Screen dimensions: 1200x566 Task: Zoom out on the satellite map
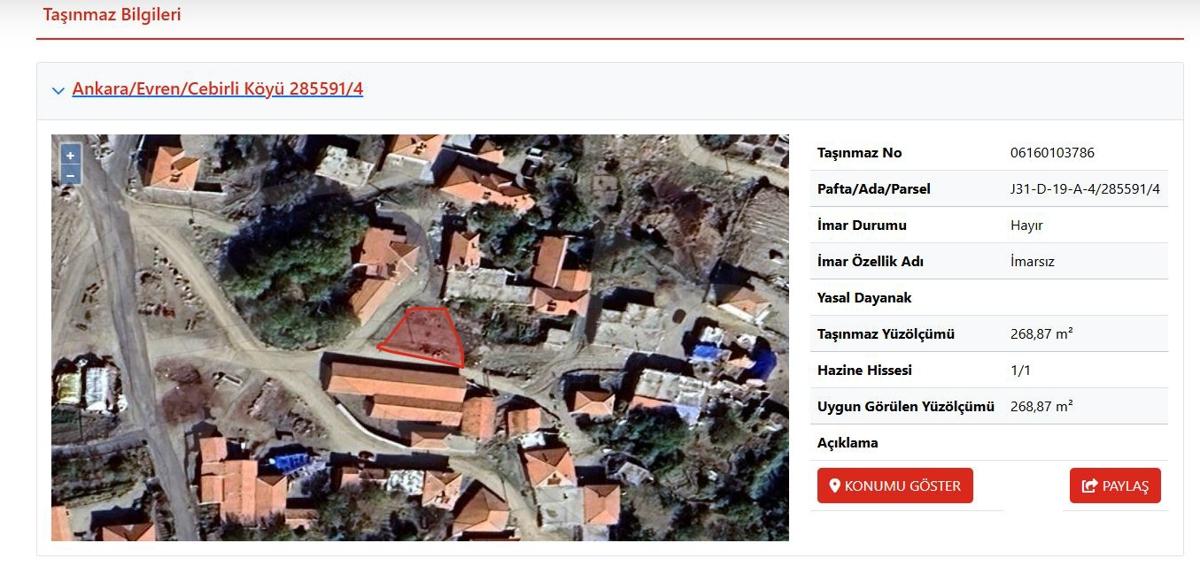70,175
